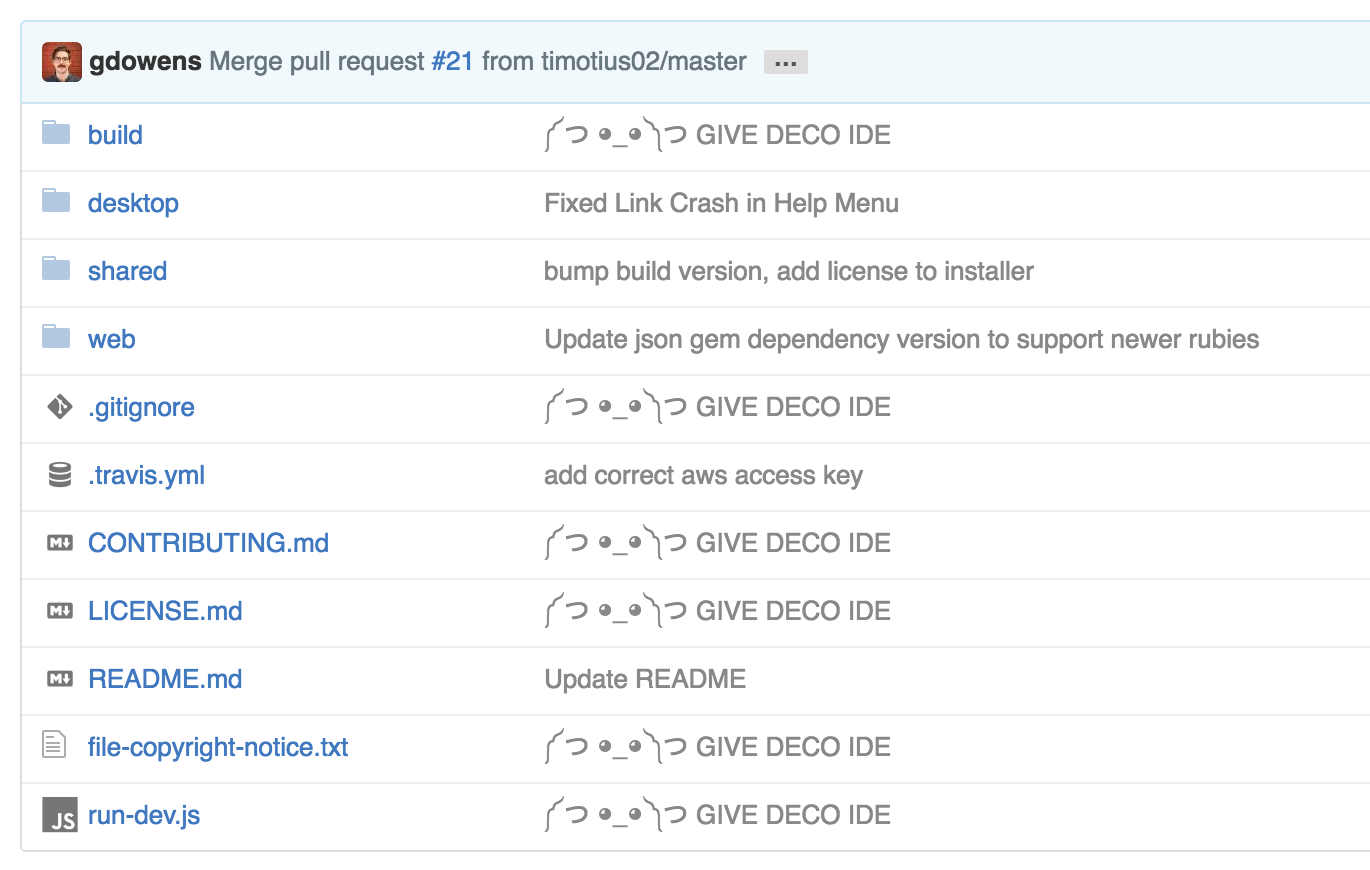Click the 'Fixed Link Crash in Help Menu' commit message
The height and width of the screenshot is (870, 1370).
[x=720, y=202]
